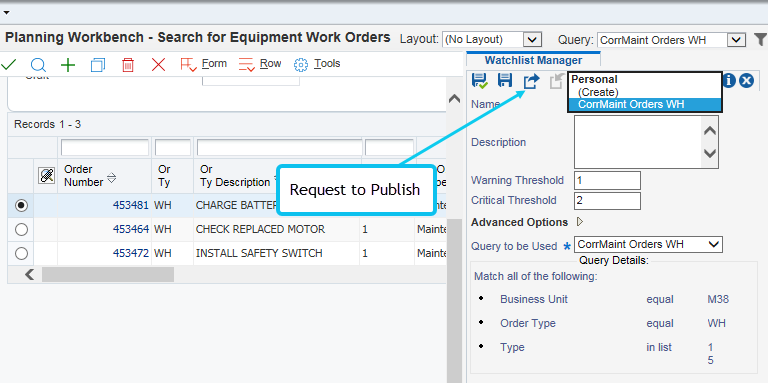
Task: Click the horizontal grid scrollbar thumb
Action: click(x=108, y=274)
